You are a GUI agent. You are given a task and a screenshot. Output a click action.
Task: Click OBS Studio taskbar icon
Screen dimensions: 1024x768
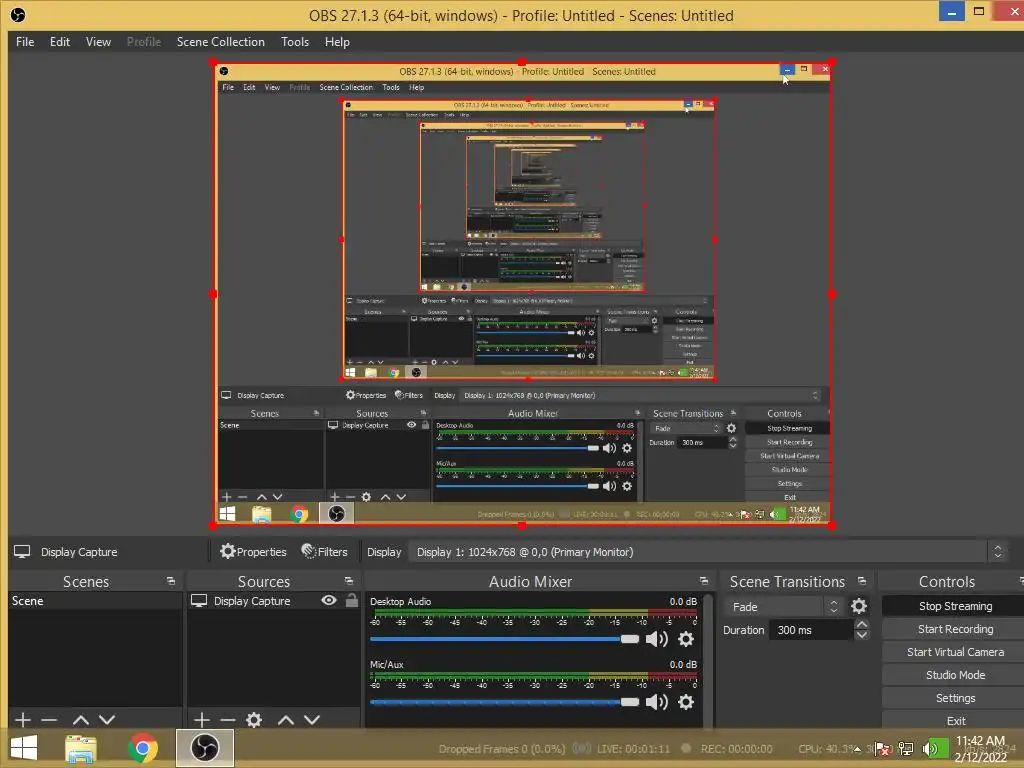pyautogui.click(x=204, y=748)
